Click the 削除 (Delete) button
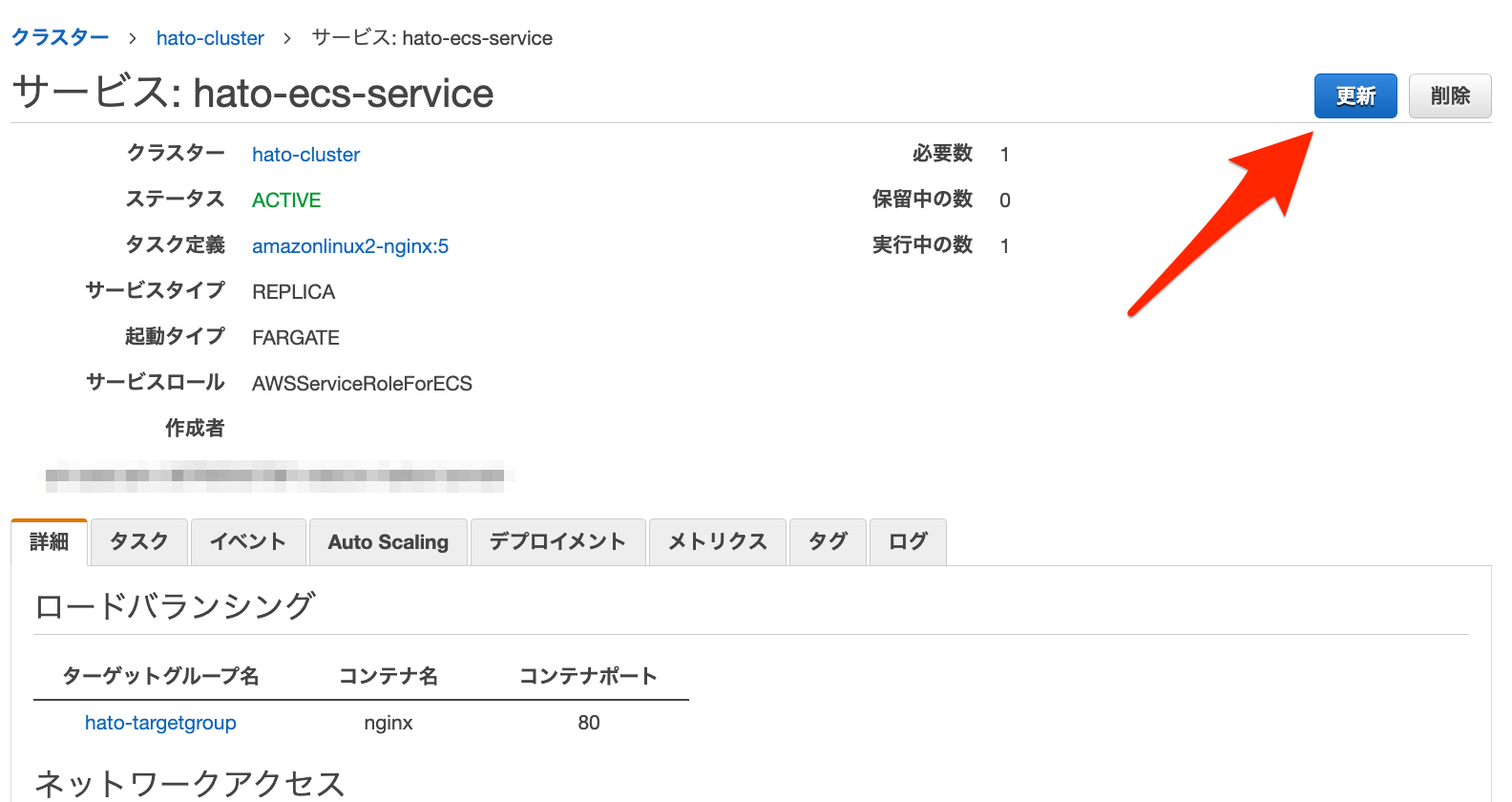The image size is (1512, 802). pos(1450,95)
